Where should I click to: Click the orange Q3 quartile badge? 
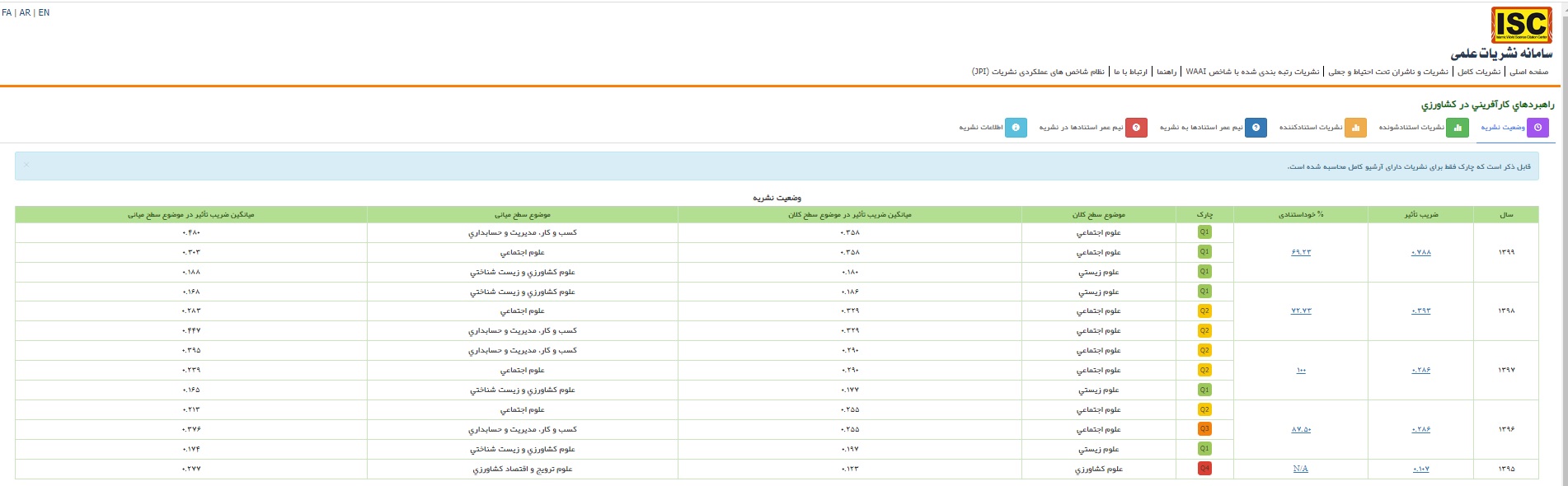[x=1204, y=429]
